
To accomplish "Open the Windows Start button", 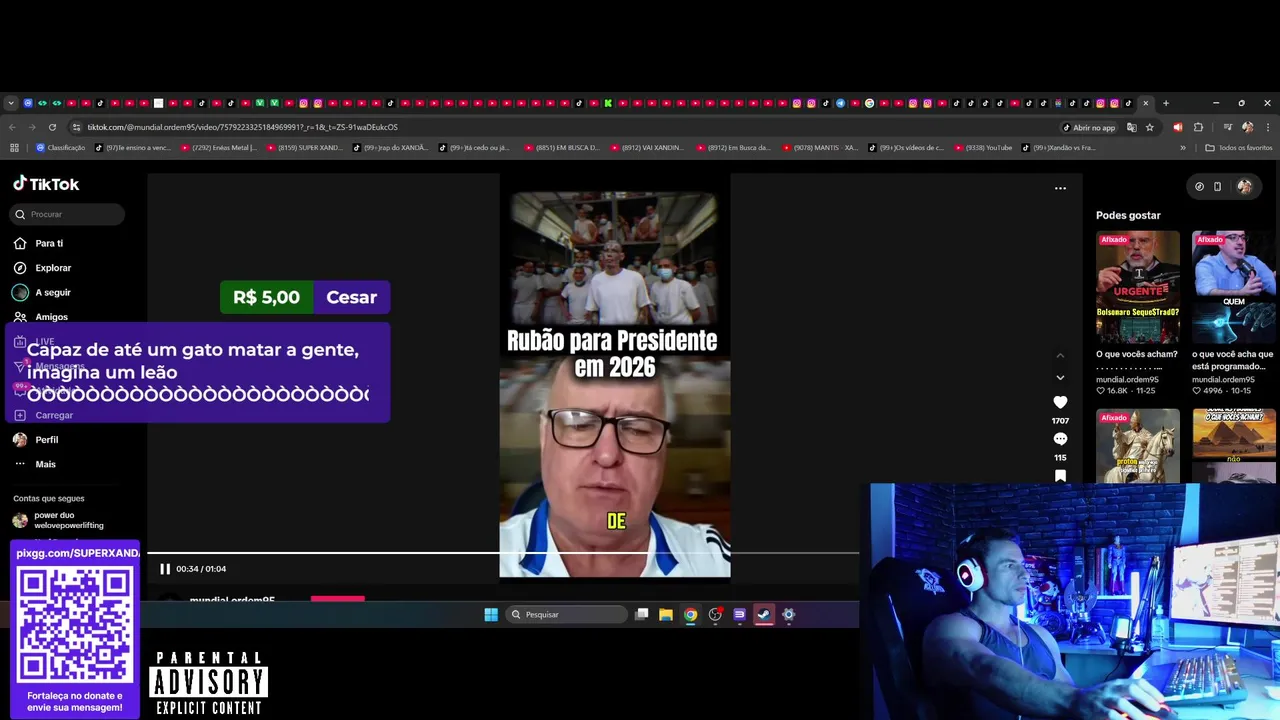I will pos(491,615).
